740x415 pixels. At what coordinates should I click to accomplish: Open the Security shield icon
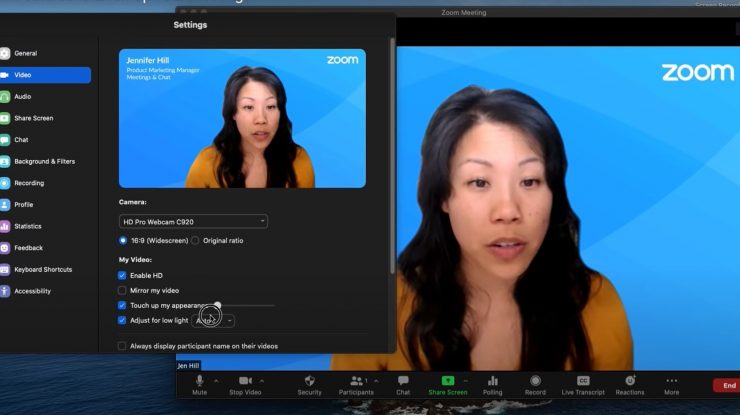(x=310, y=381)
